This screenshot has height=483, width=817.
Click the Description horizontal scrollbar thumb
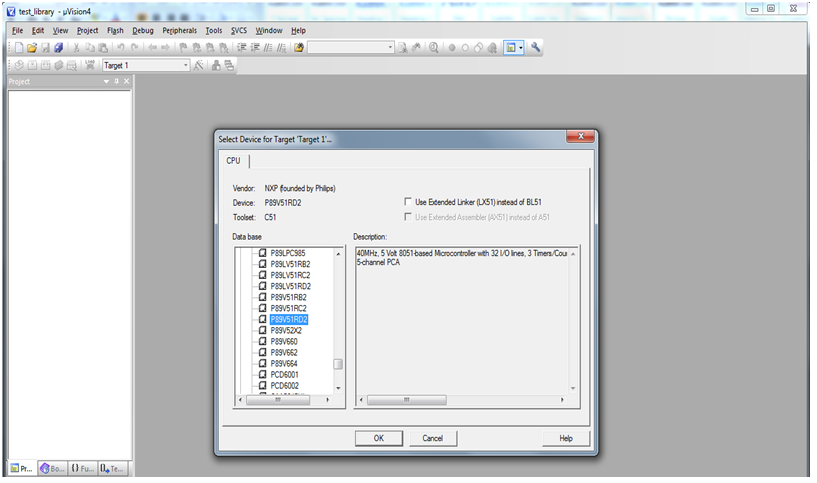click(x=406, y=400)
